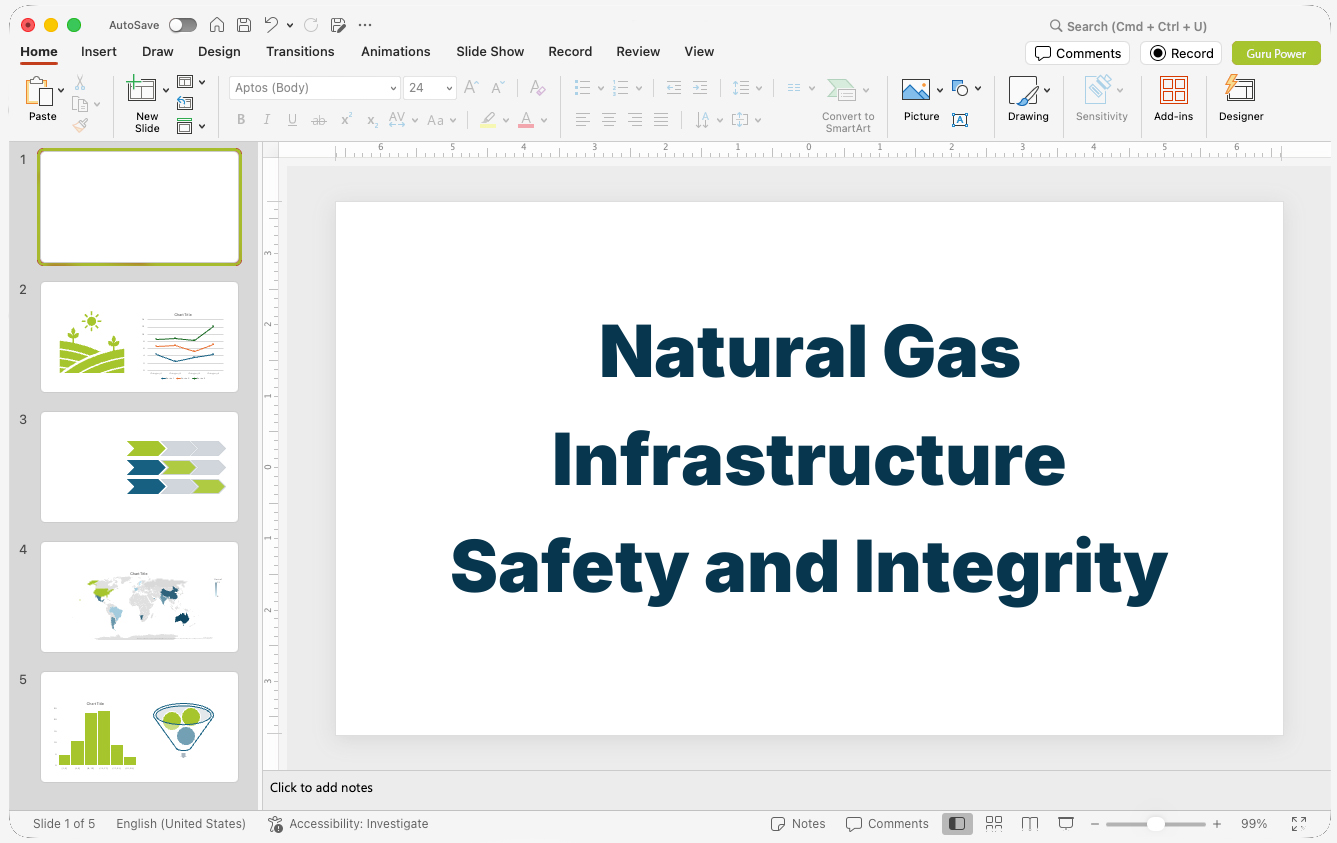Open the Designer pane
Screen dimensions: 1337x843
1241,99
